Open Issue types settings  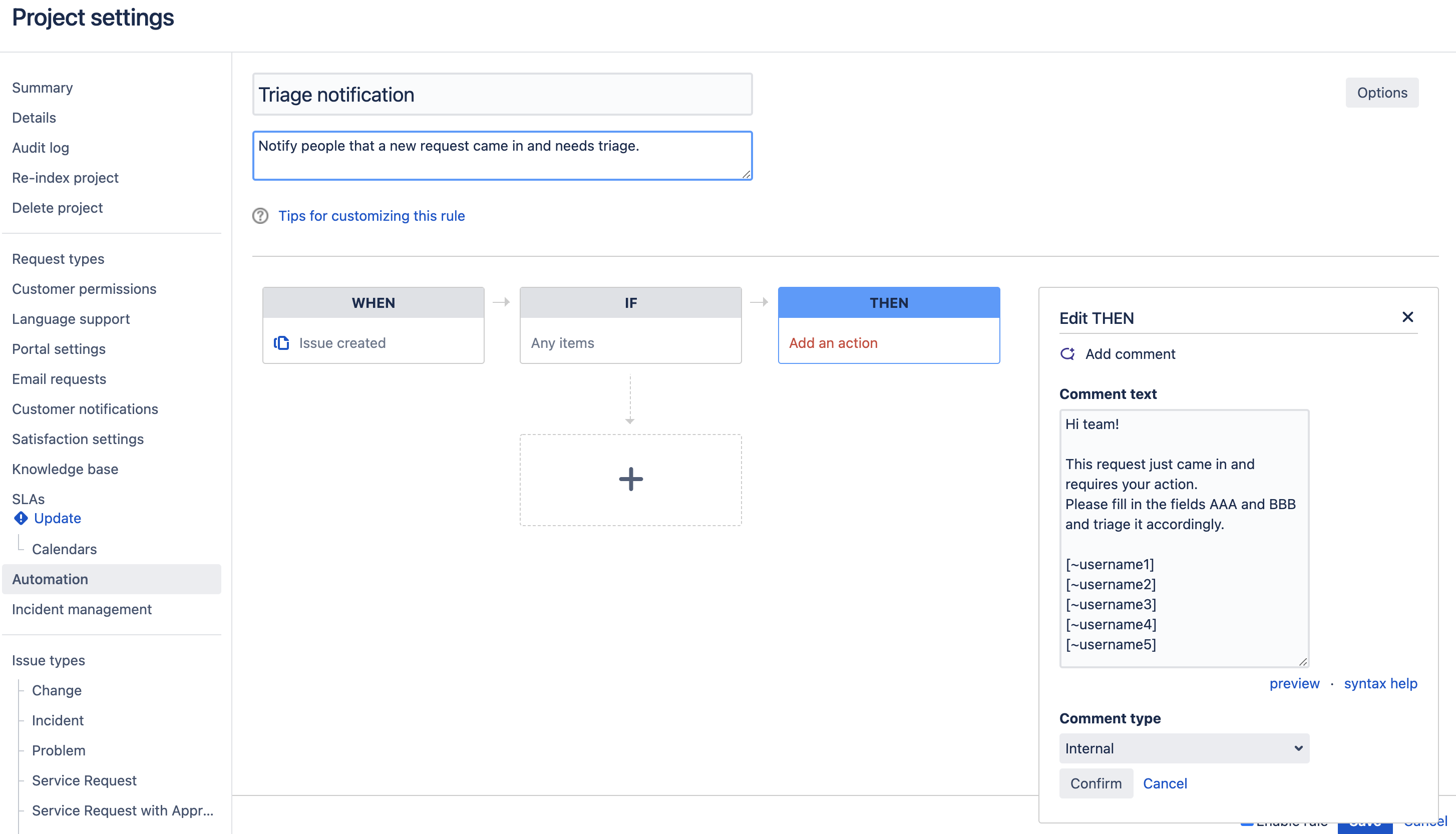pyautogui.click(x=49, y=660)
